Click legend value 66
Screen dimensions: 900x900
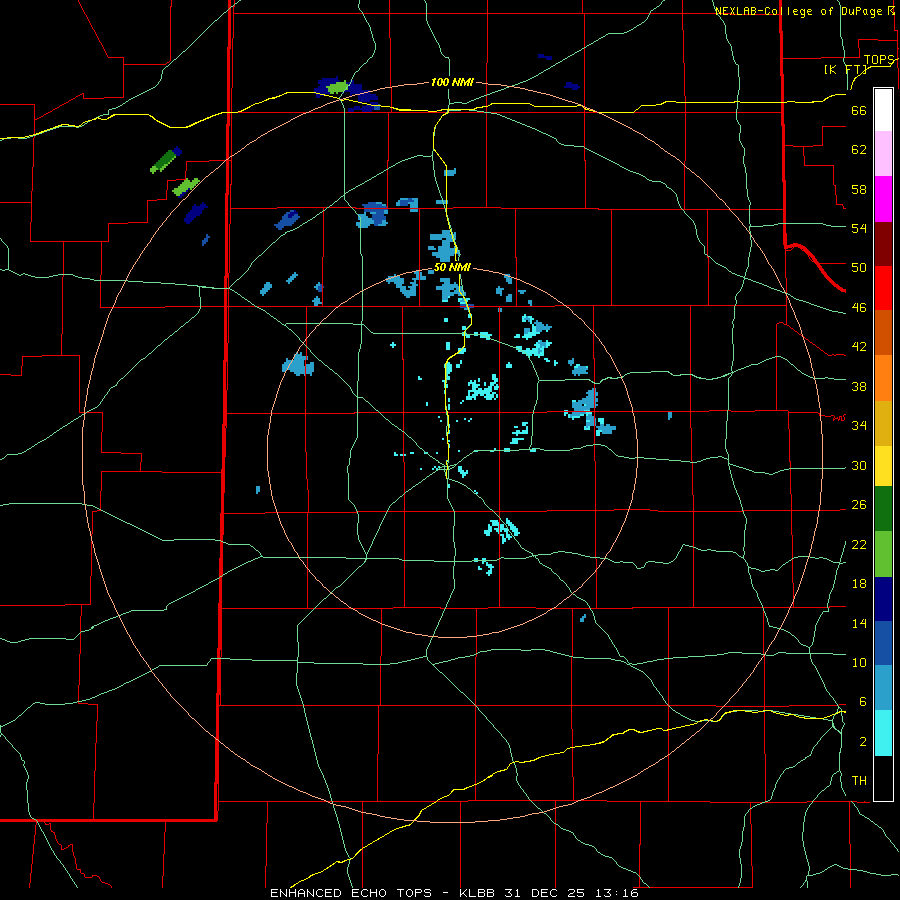(x=859, y=110)
